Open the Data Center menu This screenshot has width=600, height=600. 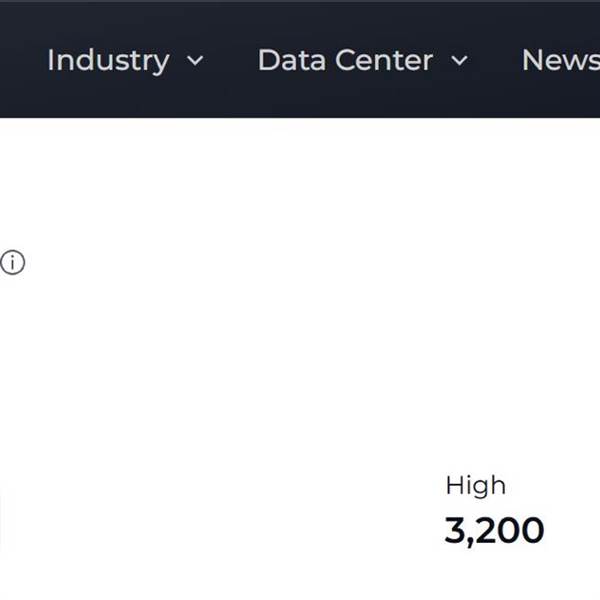pos(345,60)
